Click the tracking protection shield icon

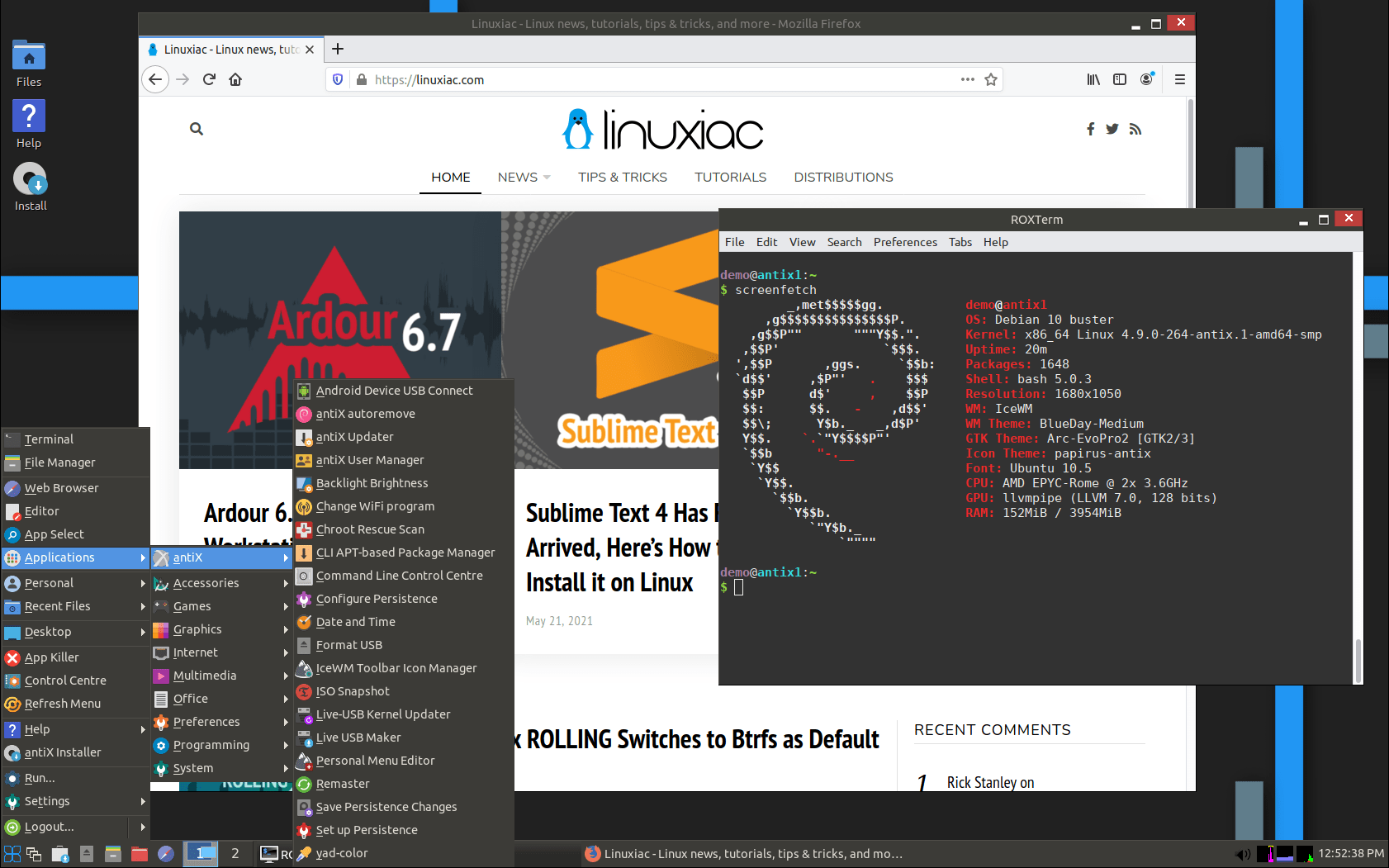[x=338, y=79]
